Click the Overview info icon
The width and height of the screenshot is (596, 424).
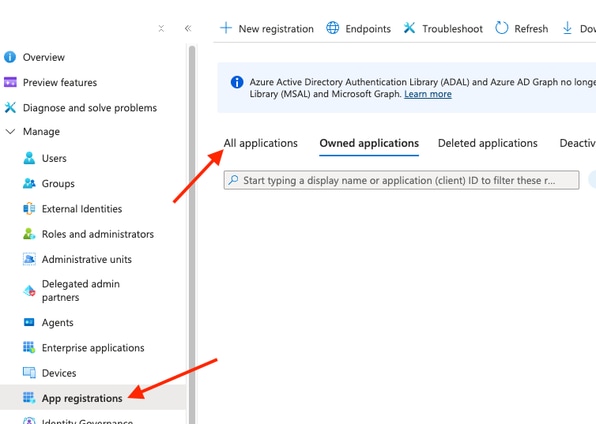click(10, 57)
